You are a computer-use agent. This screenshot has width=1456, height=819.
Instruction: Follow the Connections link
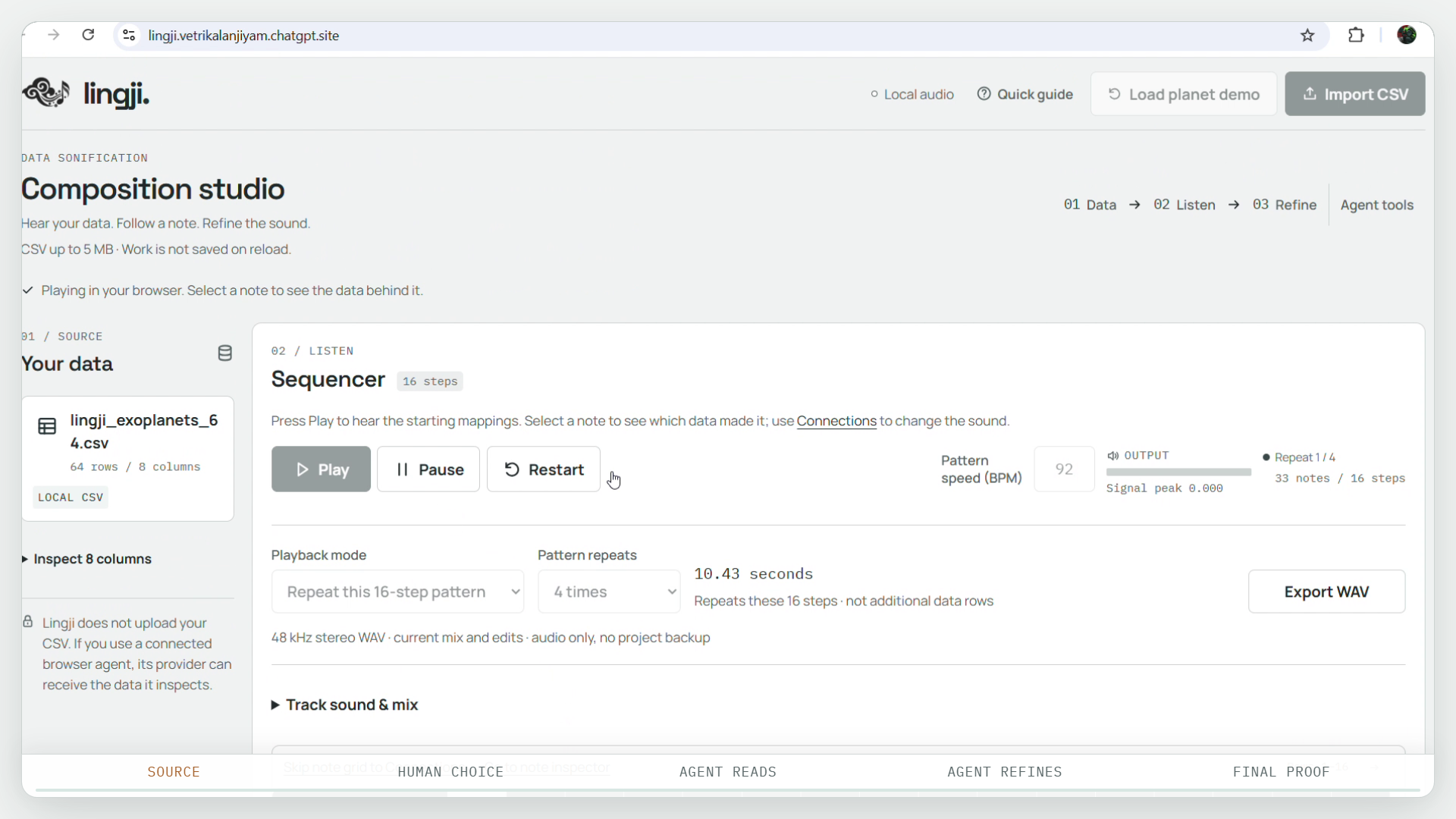tap(836, 421)
